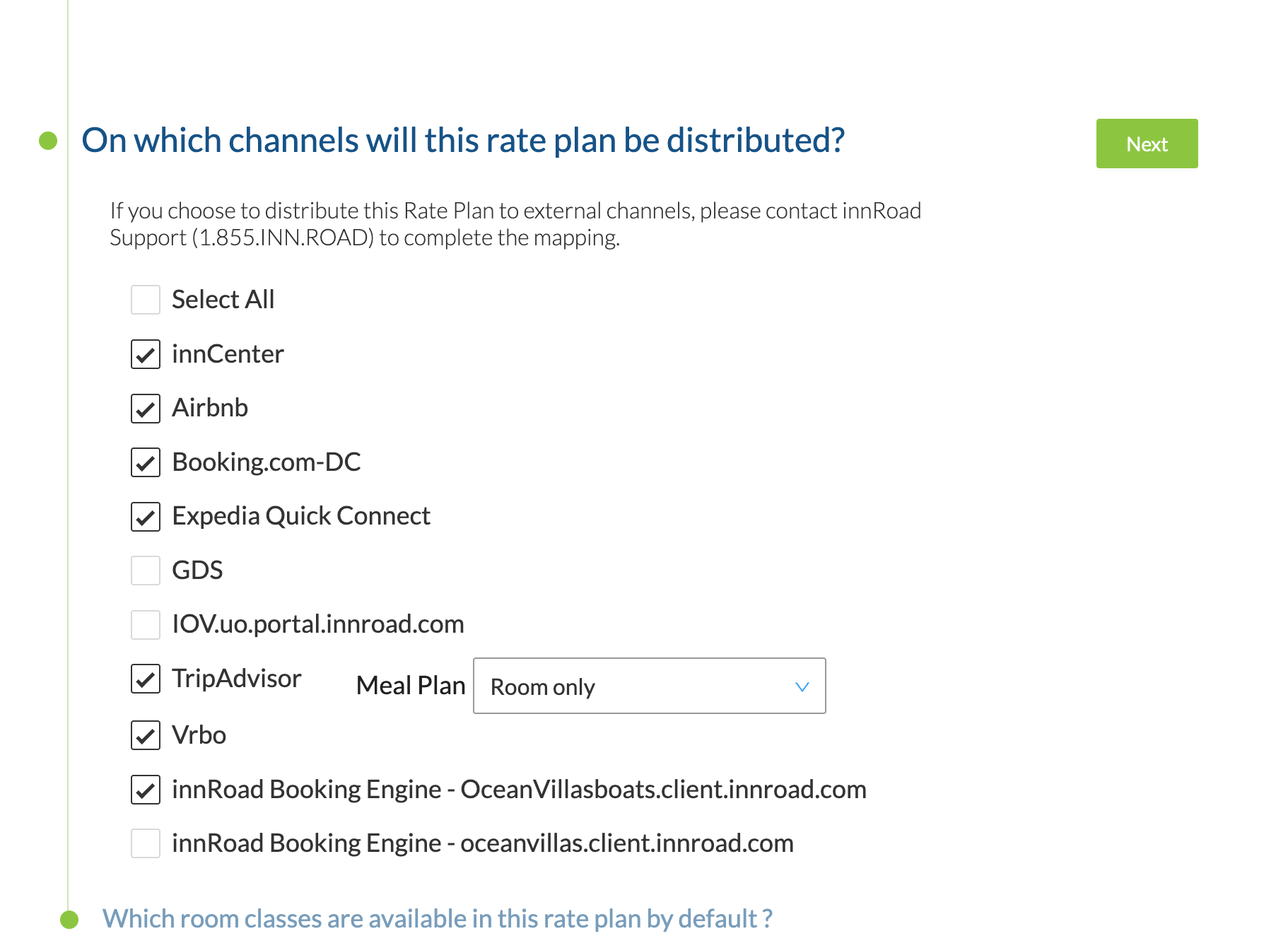This screenshot has width=1288, height=936.
Task: Uncheck OceanVillasboats booking engine checkbox
Action: (146, 790)
